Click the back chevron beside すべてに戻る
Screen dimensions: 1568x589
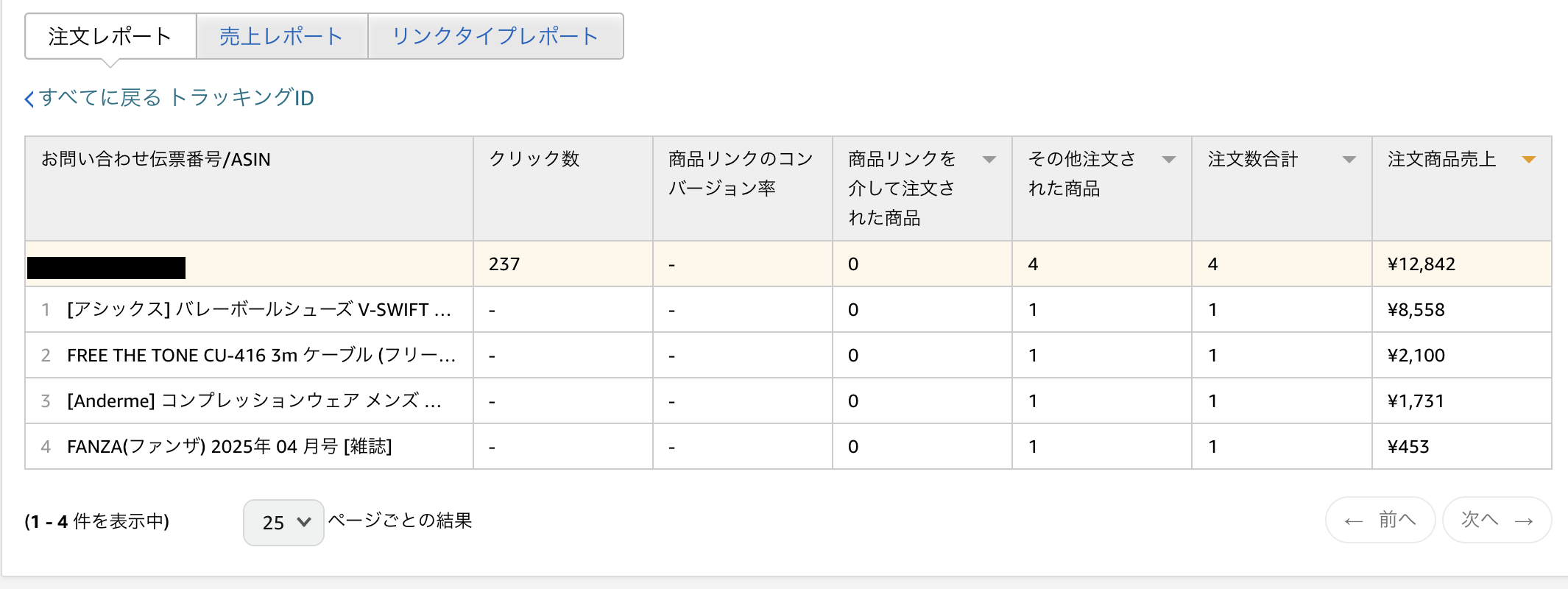(29, 99)
